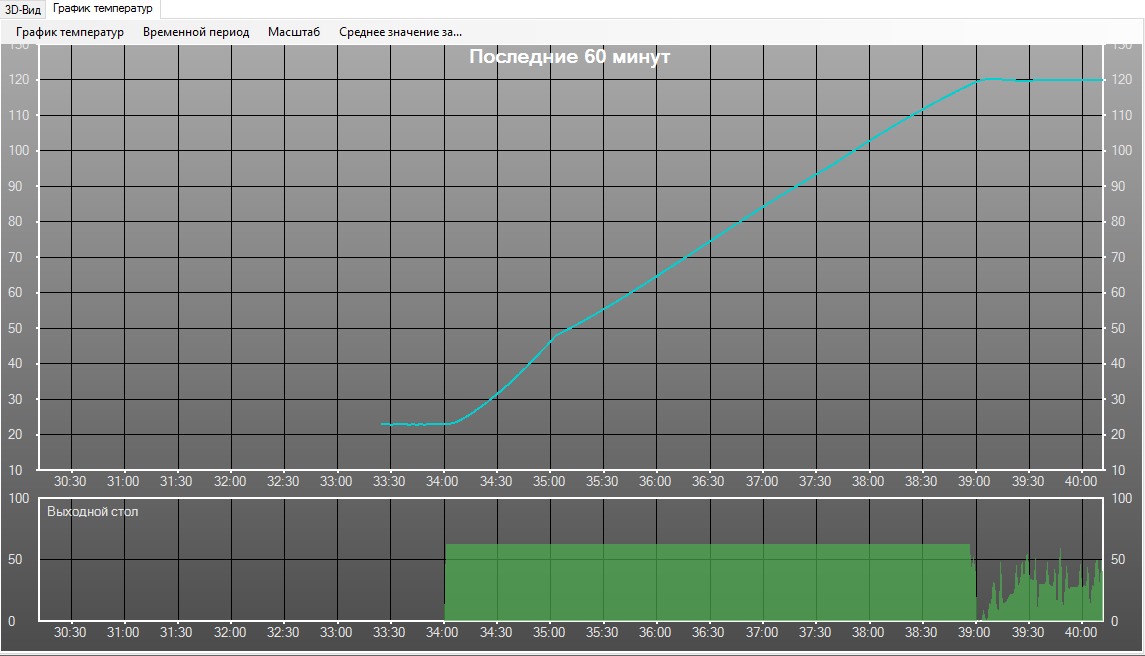Click the cyan curve's plateau at 120 degrees
The width and height of the screenshot is (1145, 656).
[x=1050, y=80]
